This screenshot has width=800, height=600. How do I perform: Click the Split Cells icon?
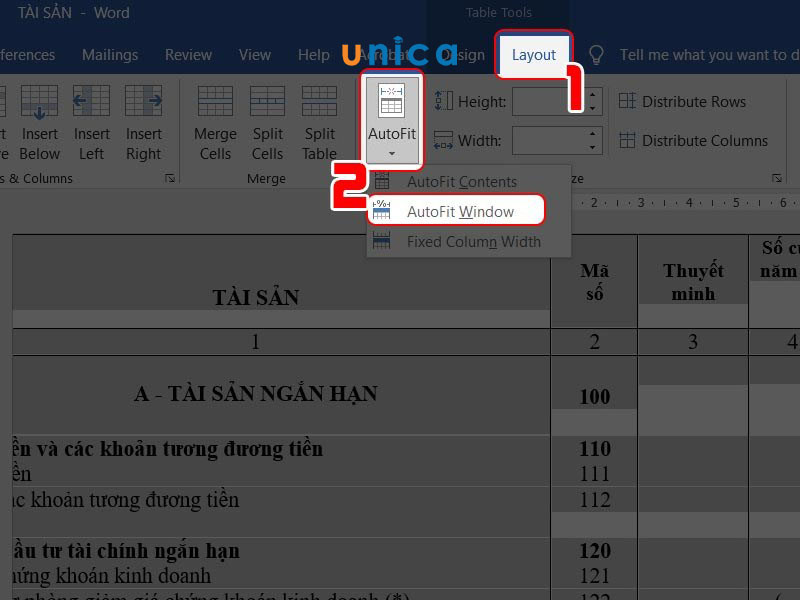(267, 102)
